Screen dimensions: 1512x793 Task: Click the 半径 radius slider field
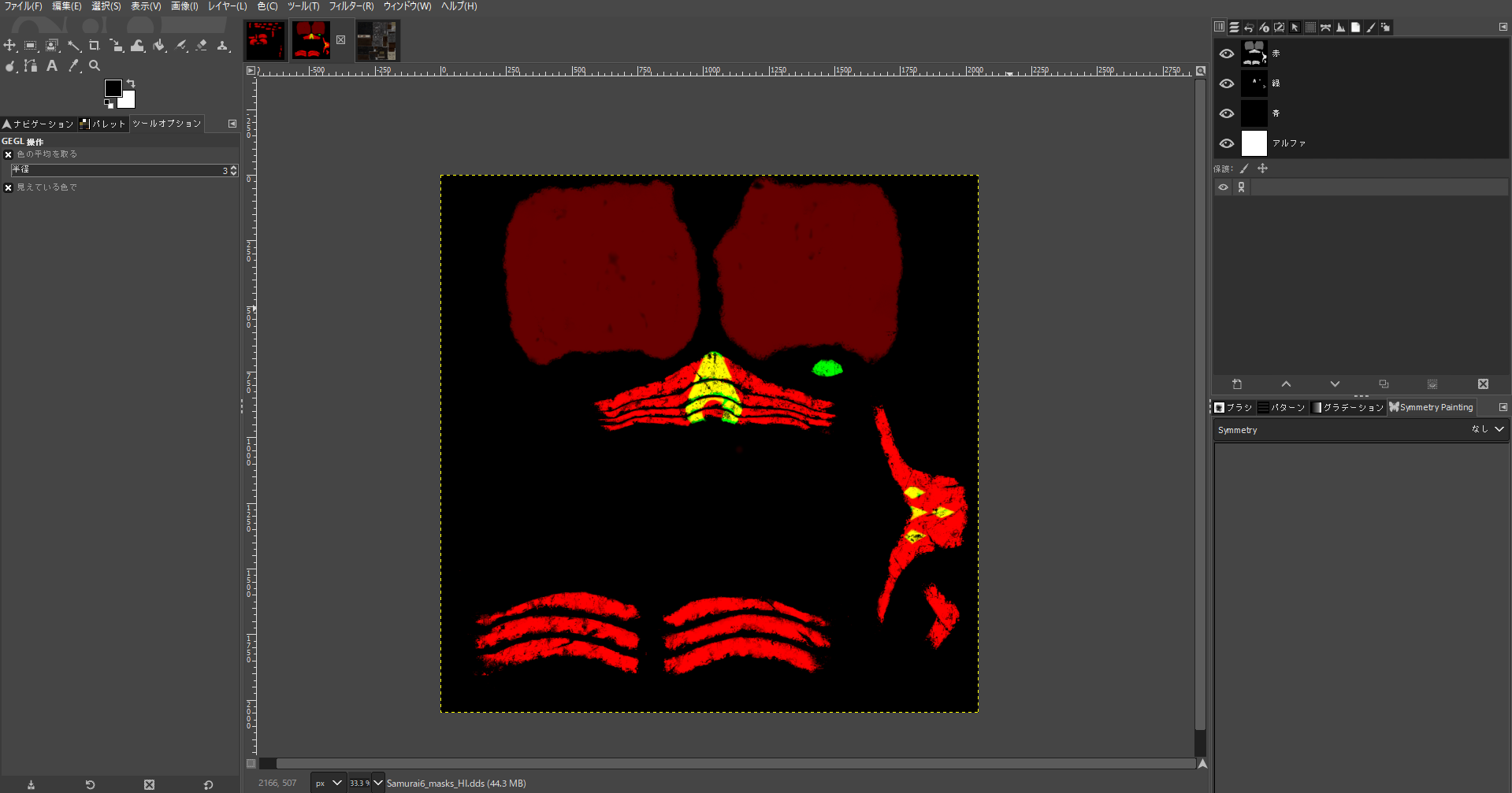[124, 170]
